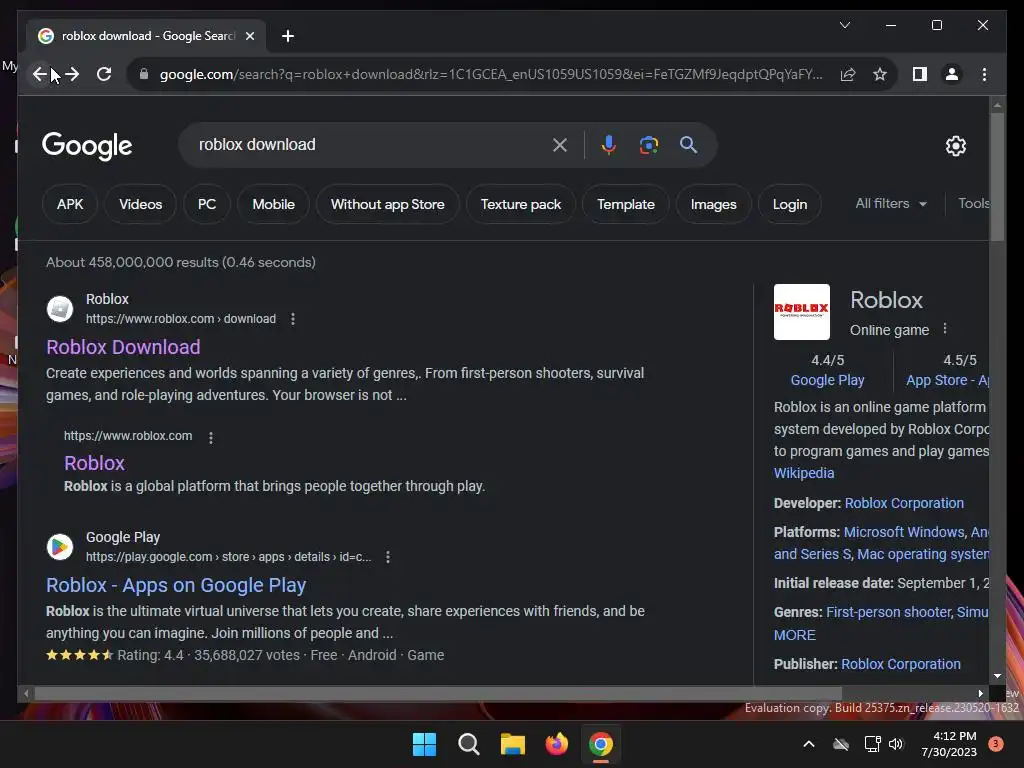The height and width of the screenshot is (768, 1024).
Task: Bookmark this page with the star icon
Action: (880, 74)
